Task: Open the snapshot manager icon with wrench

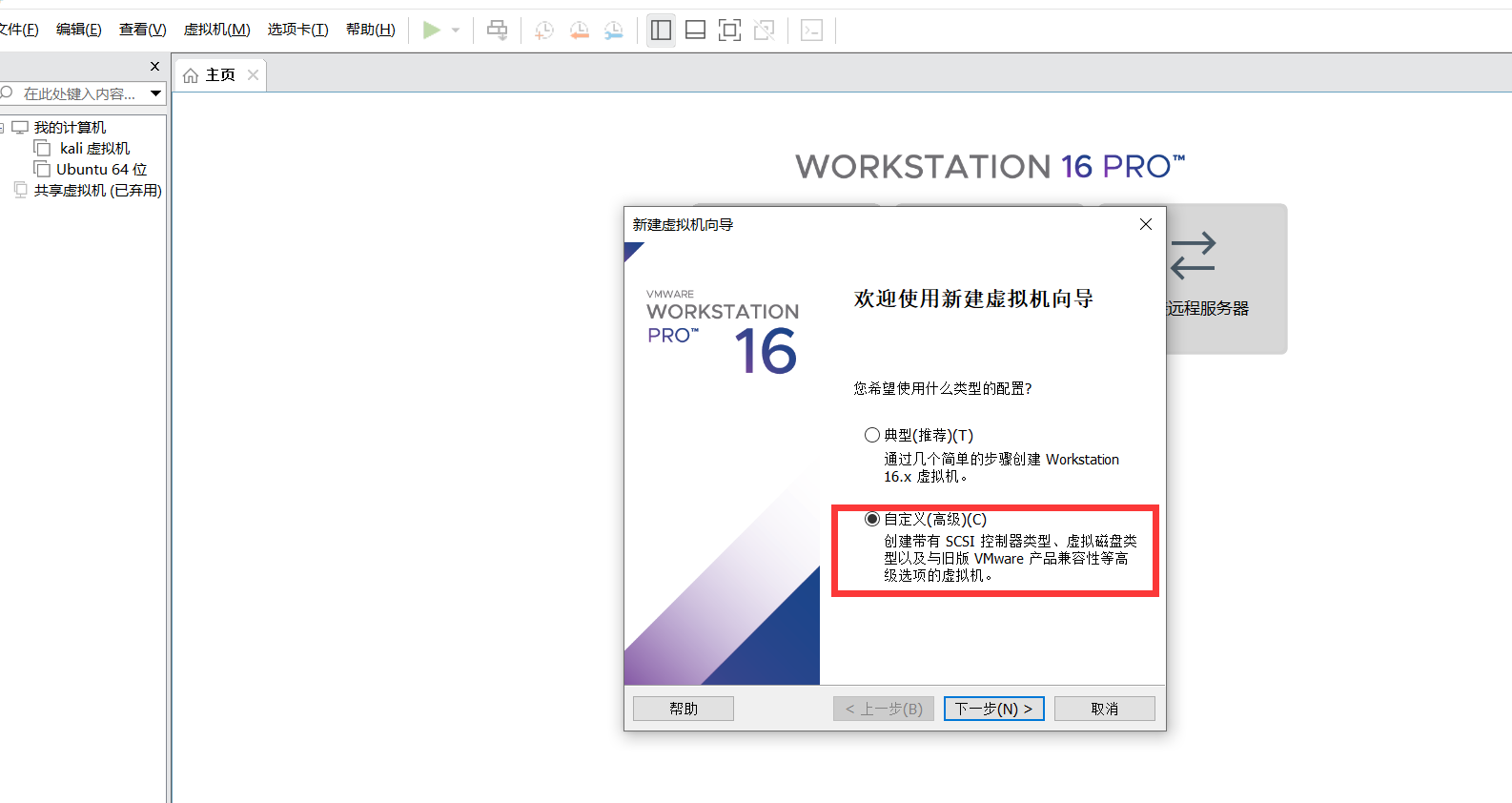Action: pyautogui.click(x=614, y=31)
